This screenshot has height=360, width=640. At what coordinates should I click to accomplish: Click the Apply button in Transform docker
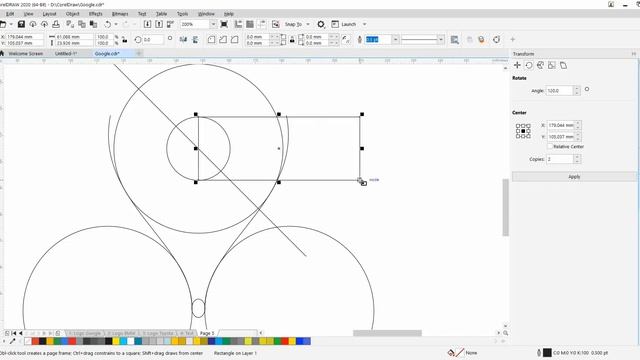coord(574,177)
